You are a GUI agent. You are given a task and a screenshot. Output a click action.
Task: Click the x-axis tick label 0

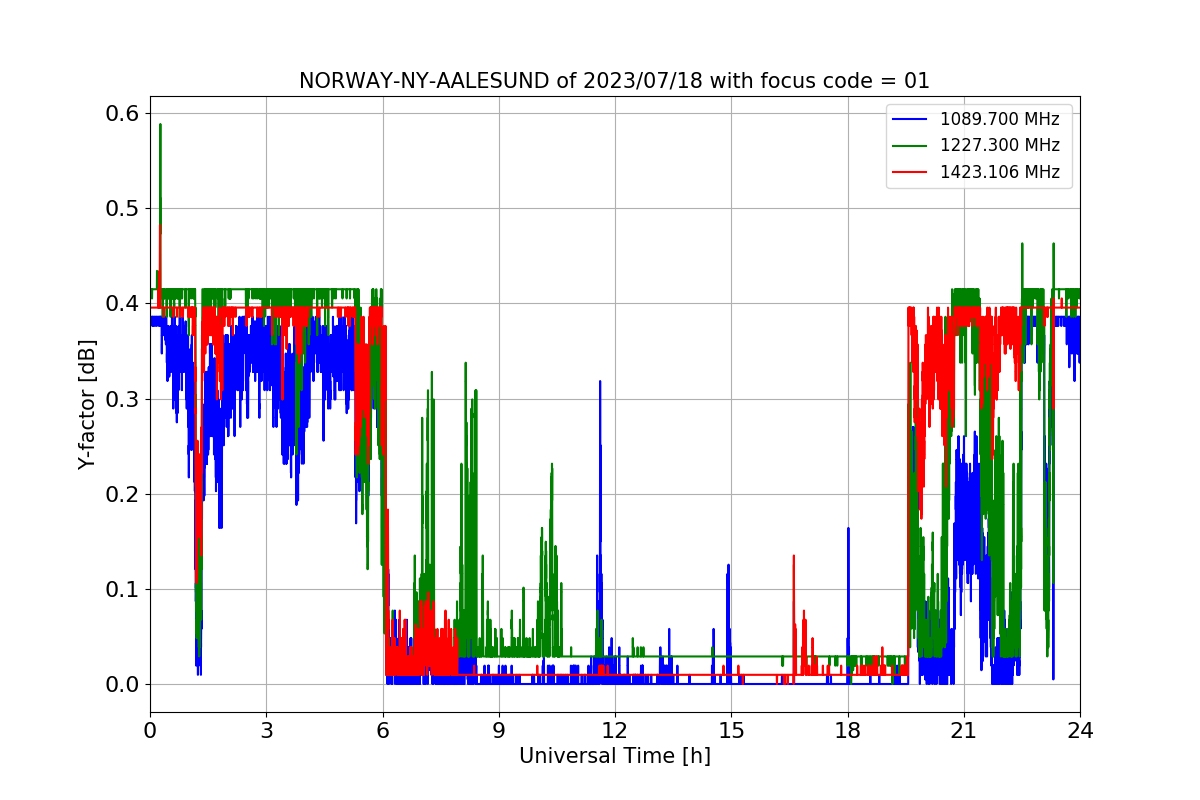(150, 729)
